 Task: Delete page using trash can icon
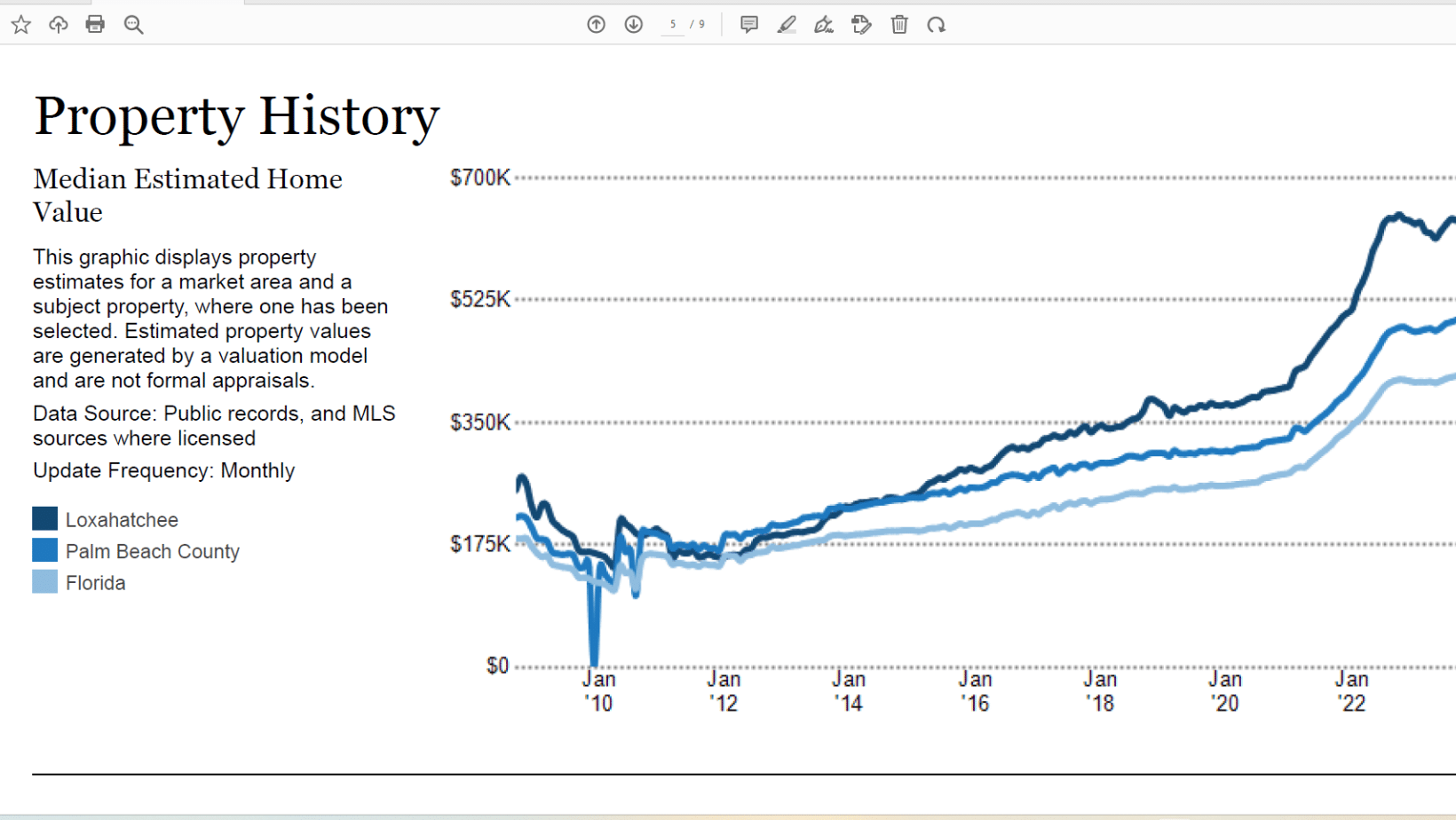click(x=899, y=25)
